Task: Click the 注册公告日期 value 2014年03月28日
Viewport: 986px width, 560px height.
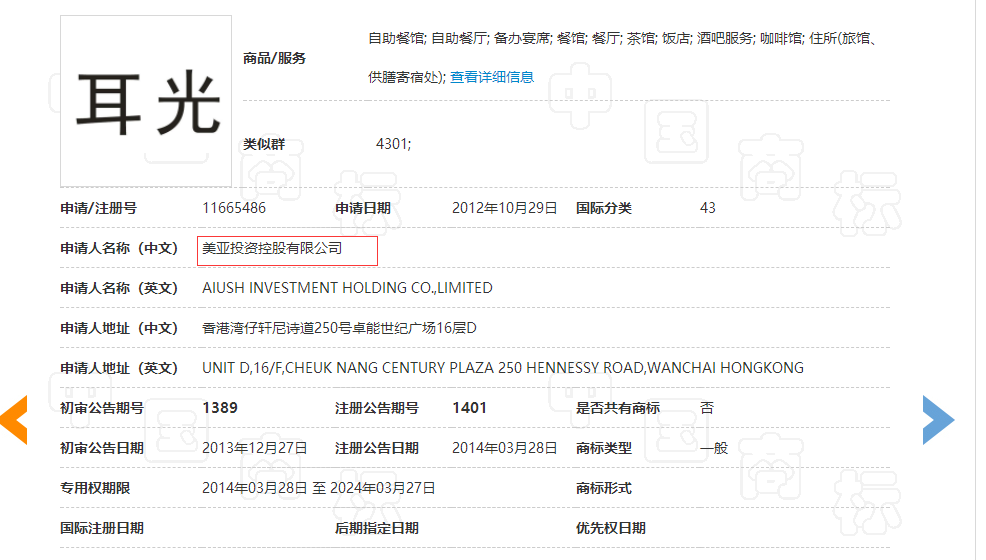Action: click(504, 448)
